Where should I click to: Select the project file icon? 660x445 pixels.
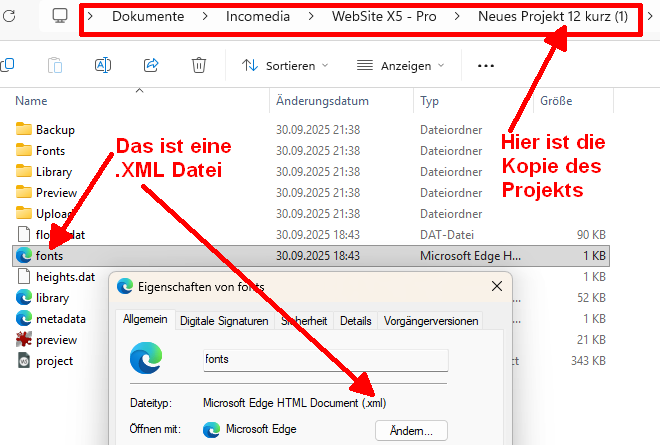pyautogui.click(x=25, y=361)
